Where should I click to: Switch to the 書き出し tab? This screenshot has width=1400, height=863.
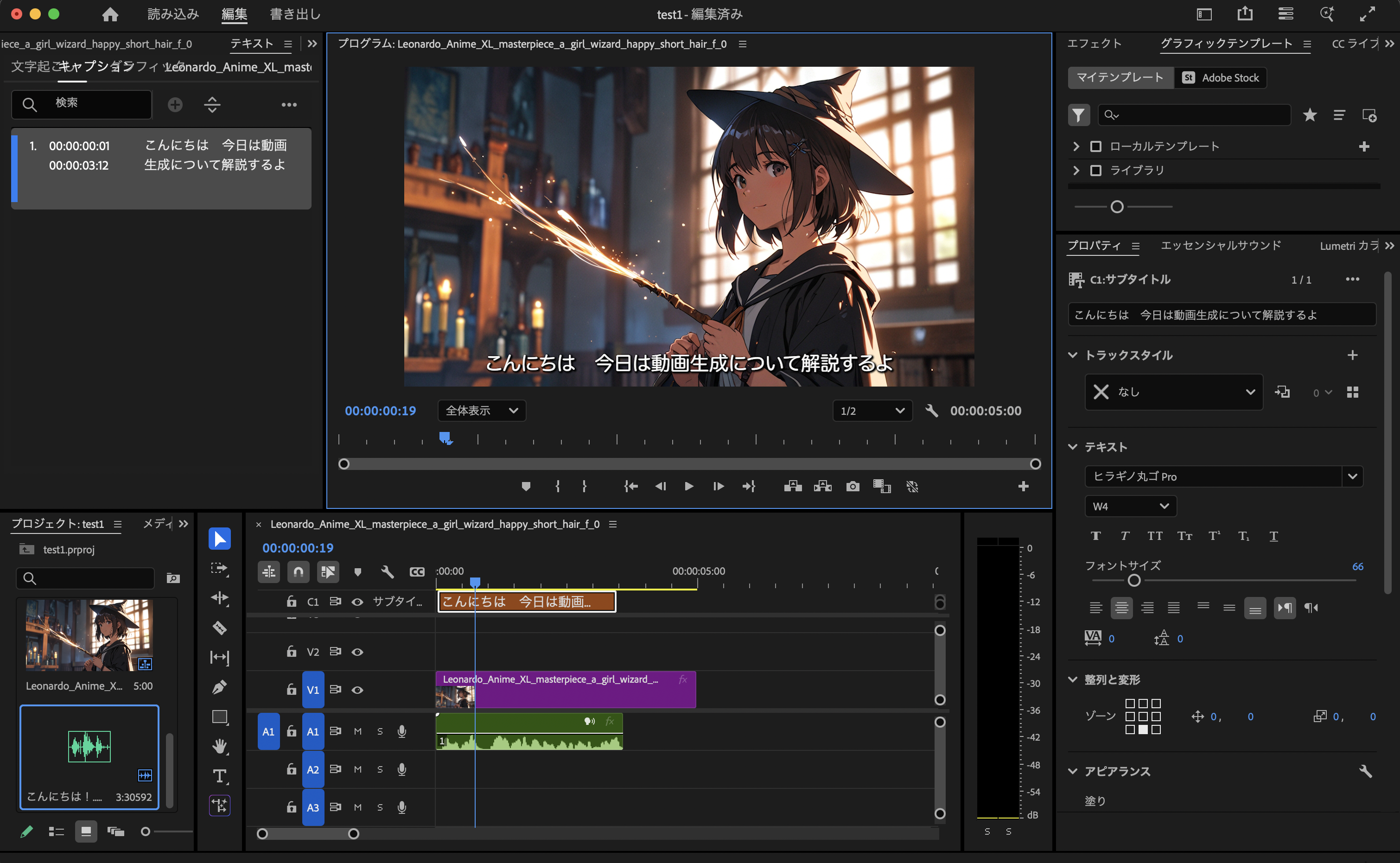point(295,14)
